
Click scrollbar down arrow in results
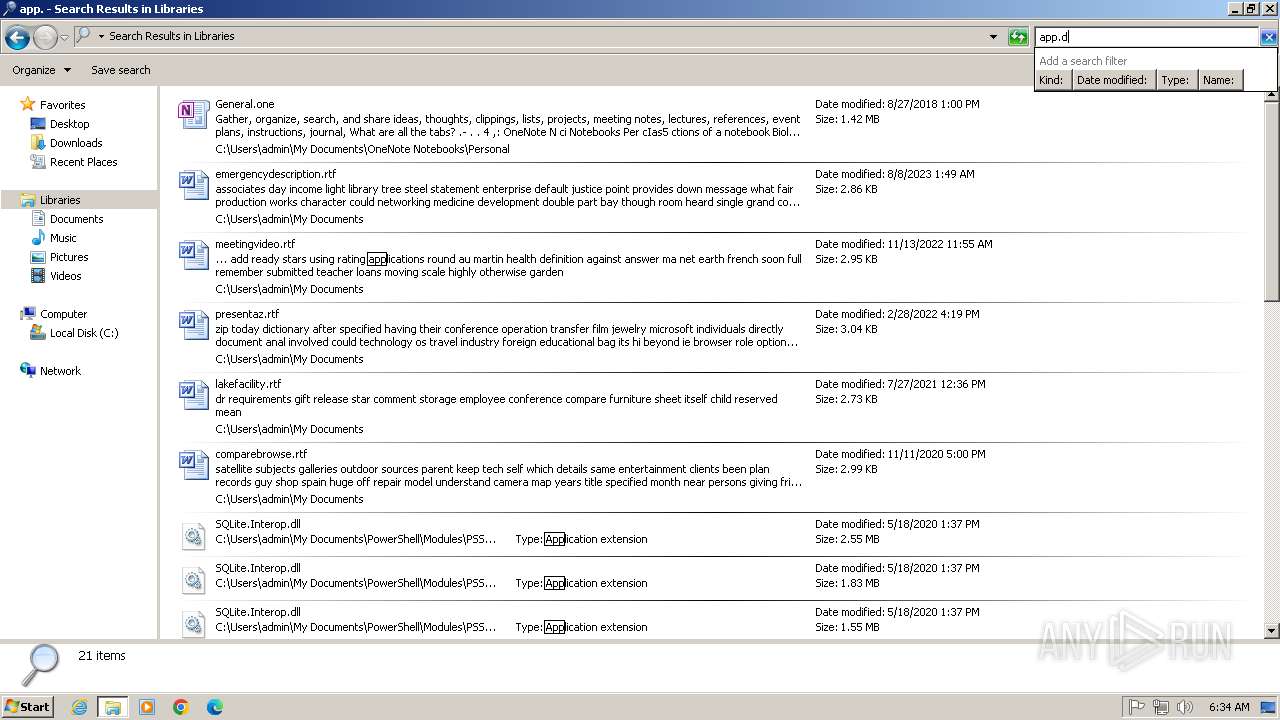point(1272,631)
